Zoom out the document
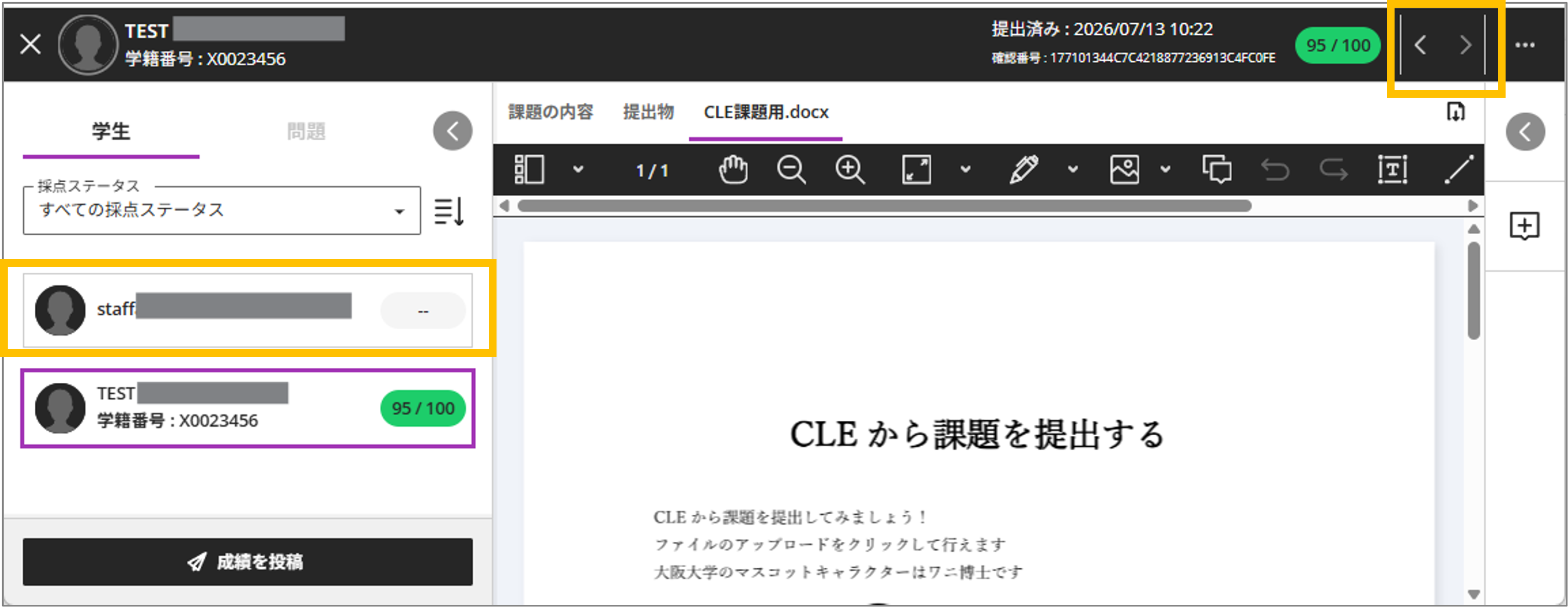Screen dimensions: 1568x607 791,169
